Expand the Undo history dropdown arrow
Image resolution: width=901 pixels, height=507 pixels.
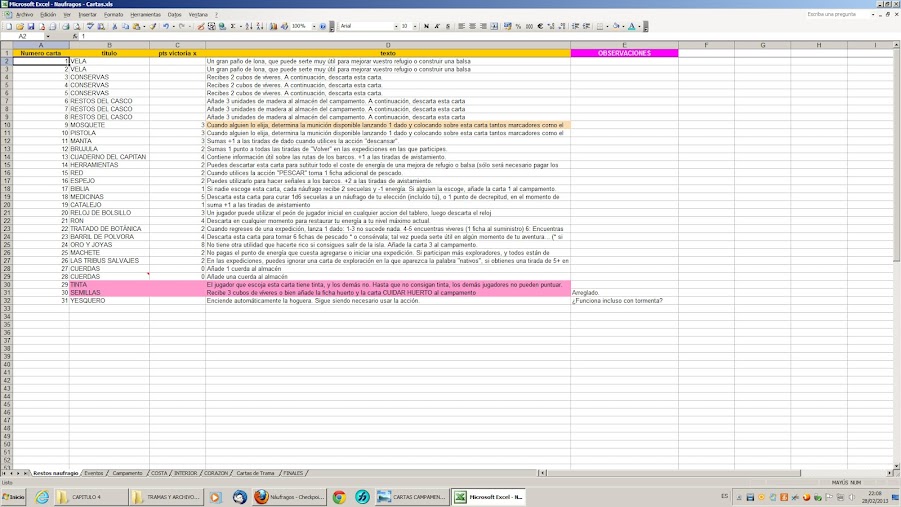173,26
